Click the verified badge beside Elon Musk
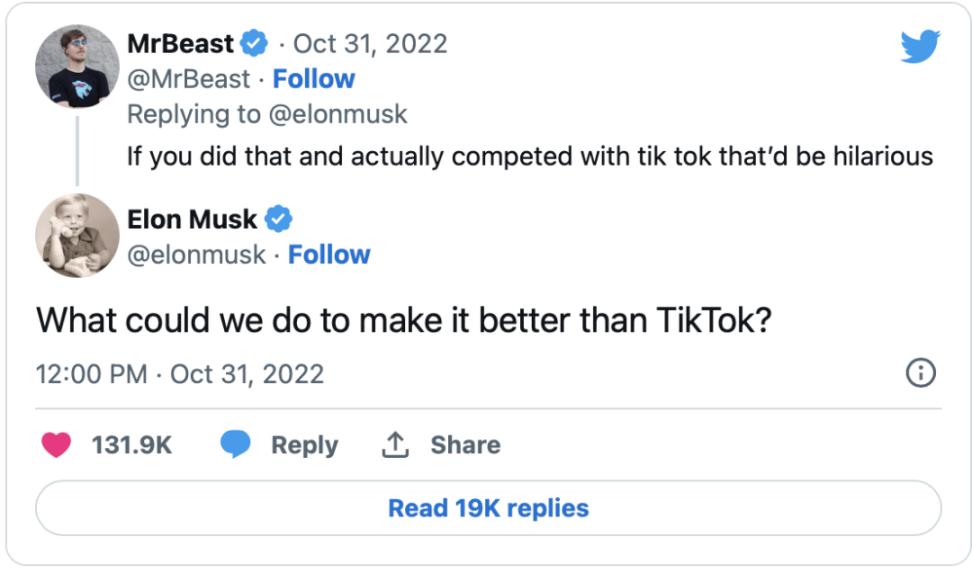This screenshot has height=573, width=972. tap(278, 218)
